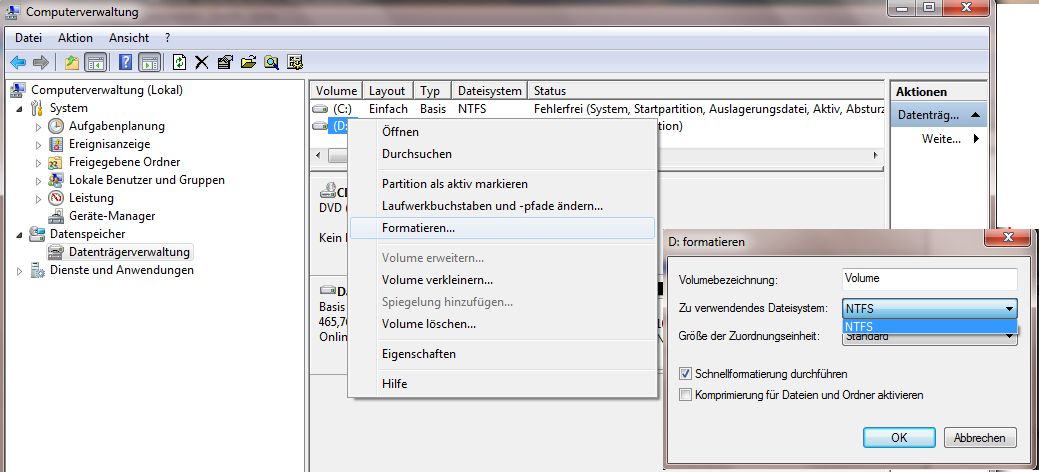
Task: Click the folder Up one level icon
Action: [72, 62]
